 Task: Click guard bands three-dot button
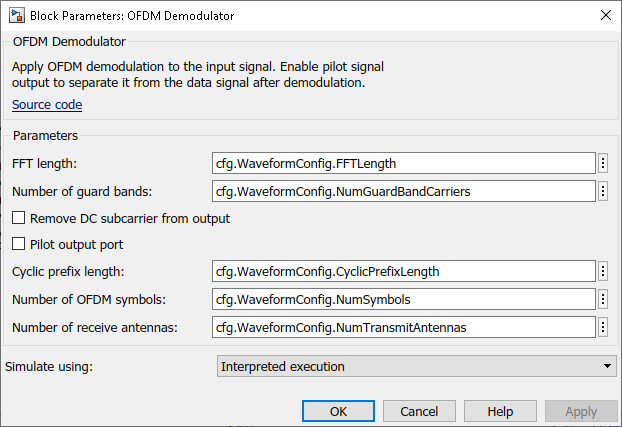tap(603, 190)
